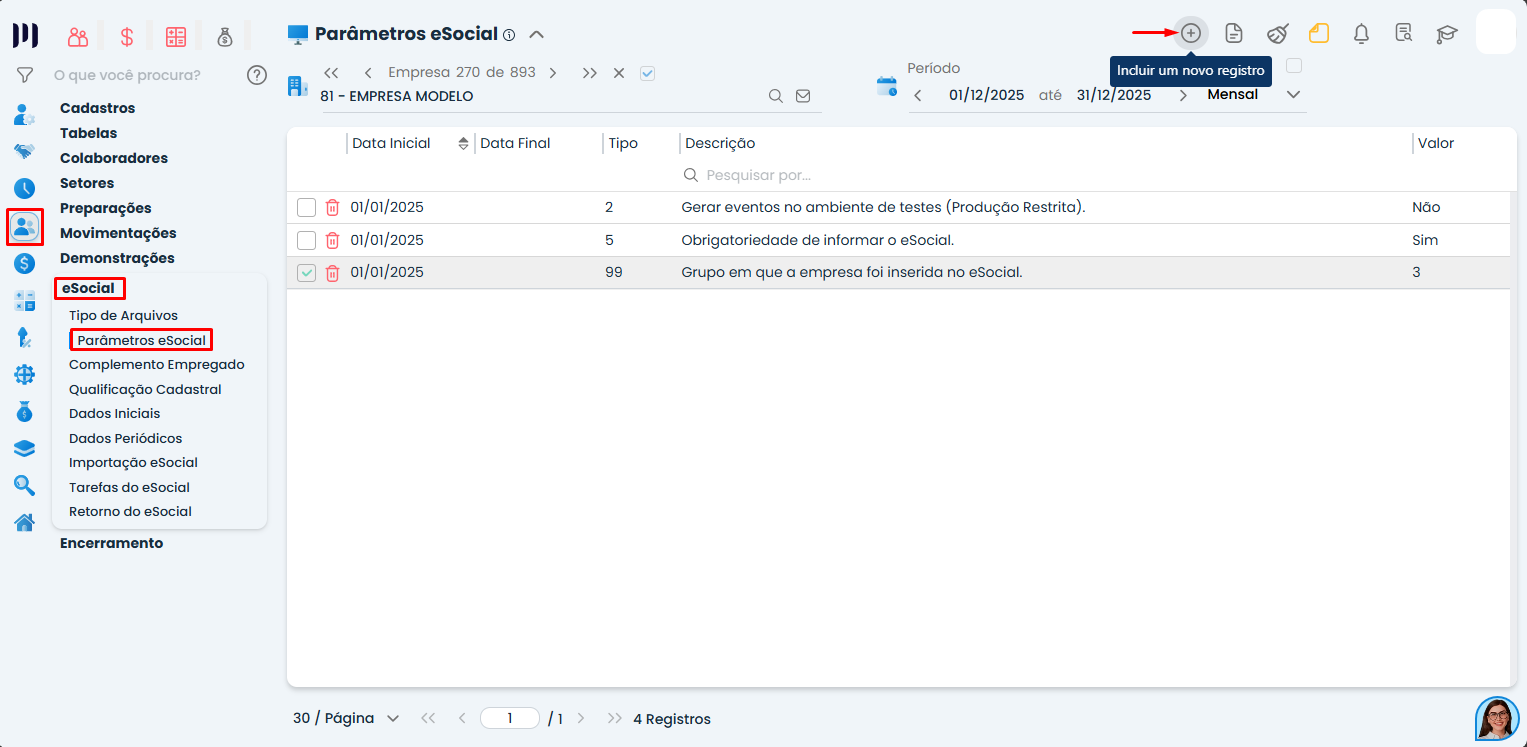
Task: Open Qualificação Cadastral submenu item
Action: pyautogui.click(x=145, y=389)
